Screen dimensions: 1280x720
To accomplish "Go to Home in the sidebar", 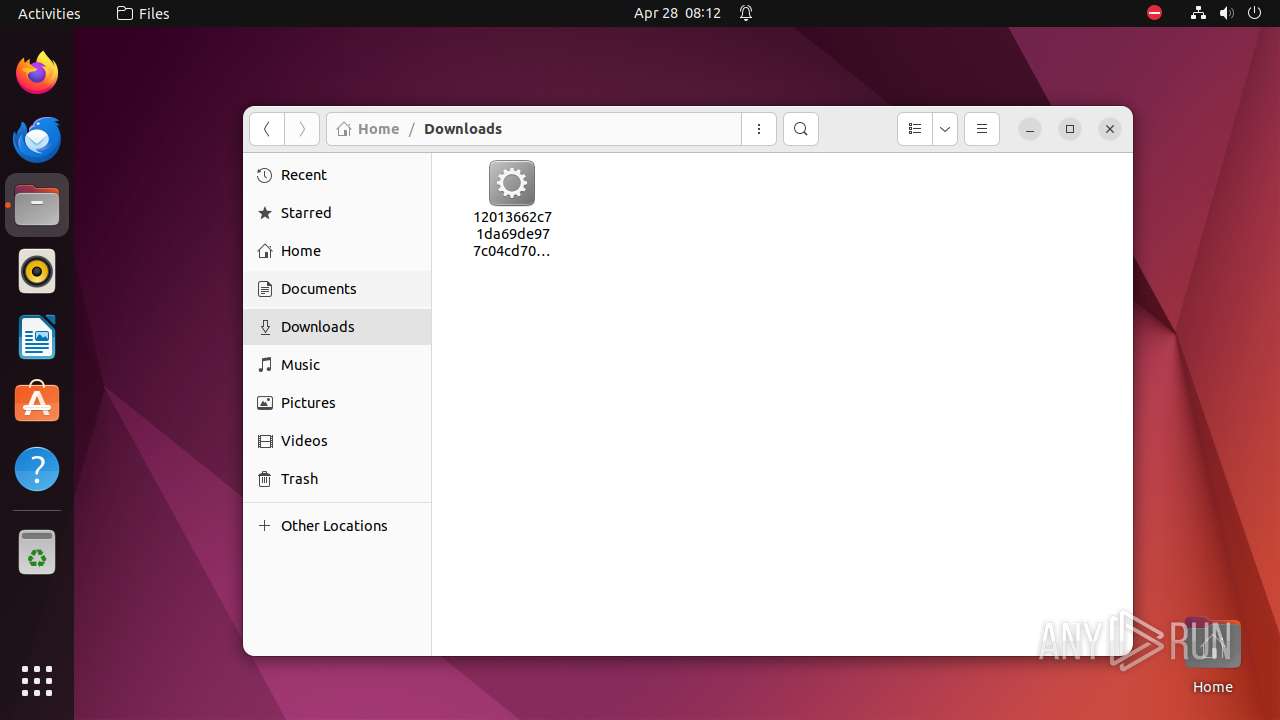I will click(x=337, y=251).
